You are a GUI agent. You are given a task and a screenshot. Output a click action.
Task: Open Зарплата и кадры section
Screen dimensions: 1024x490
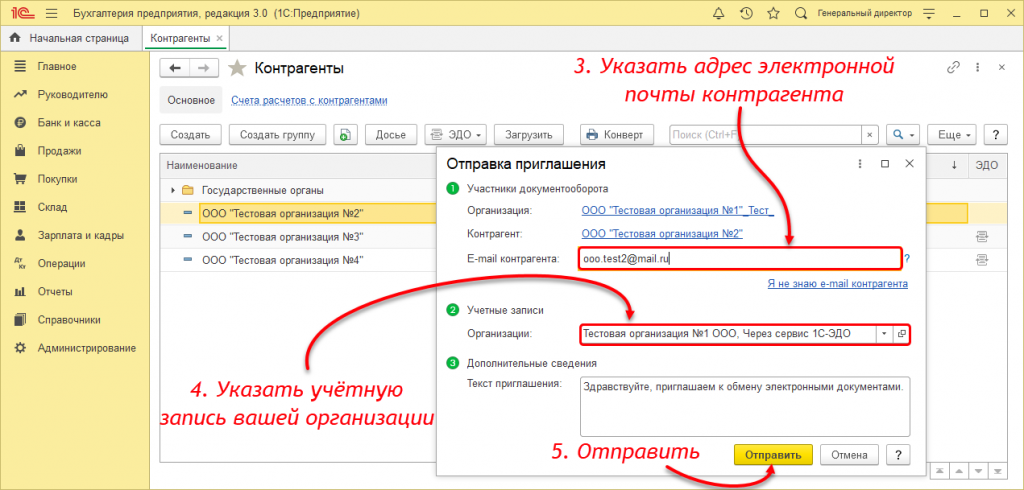(x=80, y=235)
